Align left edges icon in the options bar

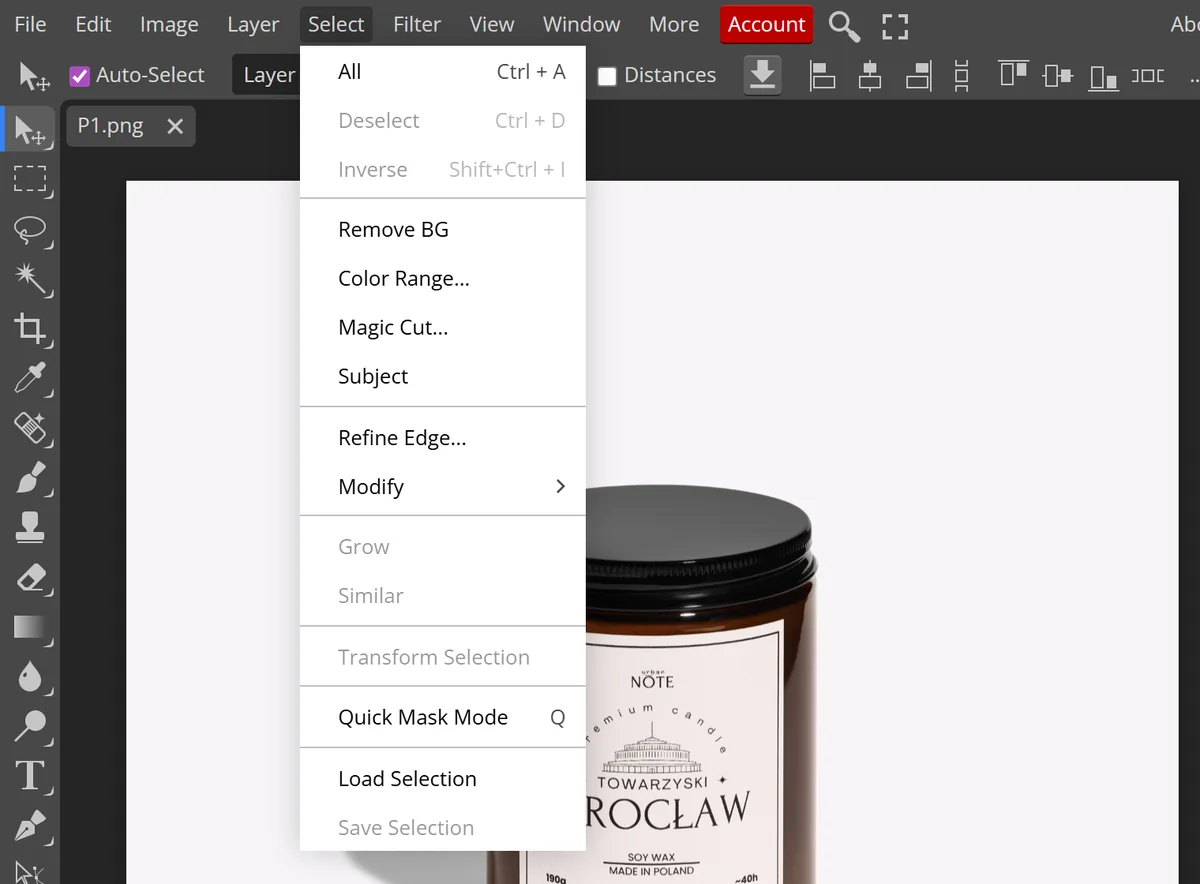click(822, 75)
